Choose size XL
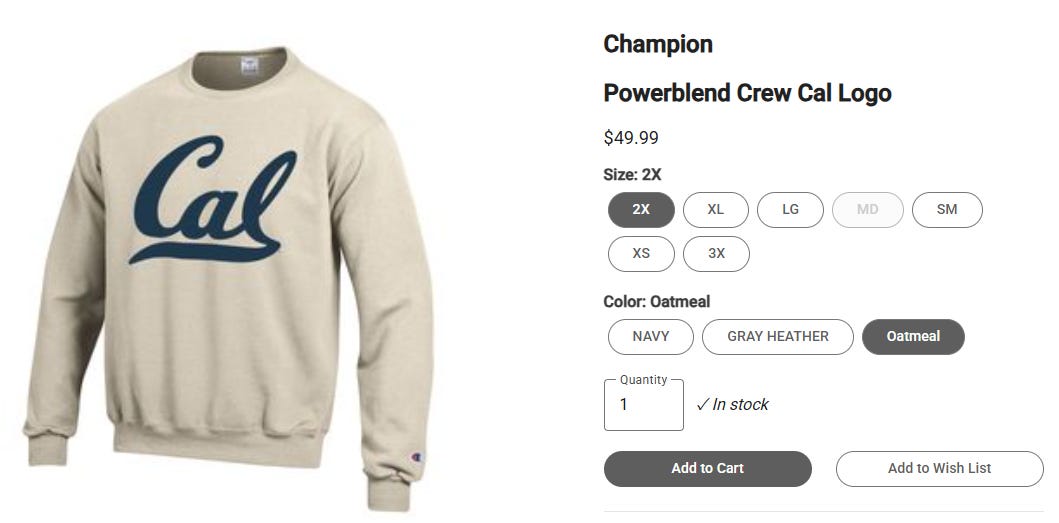1059x523 pixels. pos(715,209)
